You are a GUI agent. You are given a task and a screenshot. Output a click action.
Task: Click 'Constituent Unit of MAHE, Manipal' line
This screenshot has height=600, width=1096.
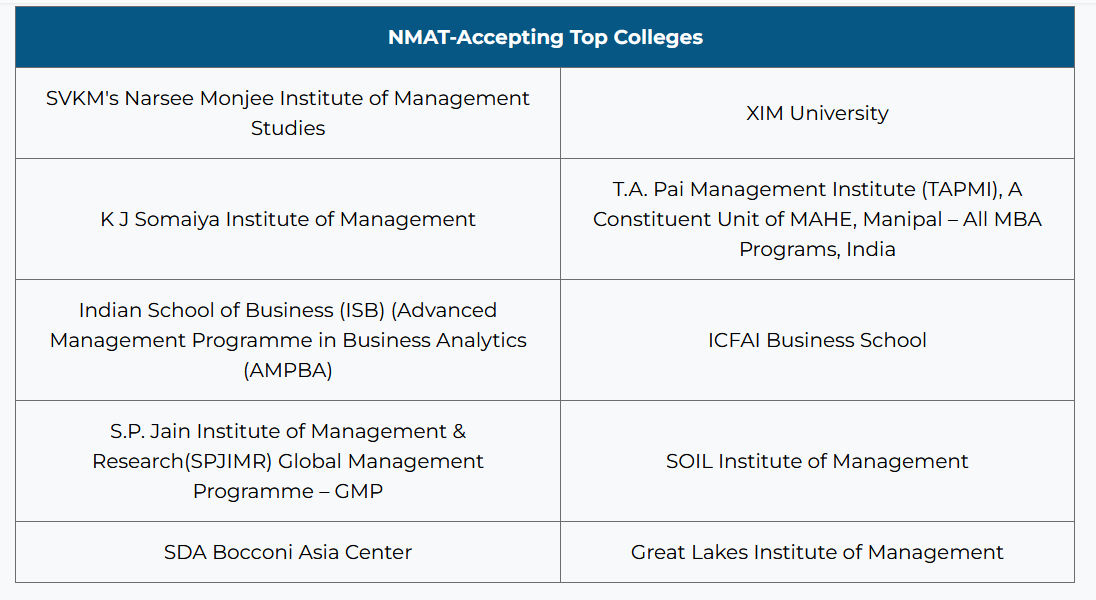(x=817, y=219)
